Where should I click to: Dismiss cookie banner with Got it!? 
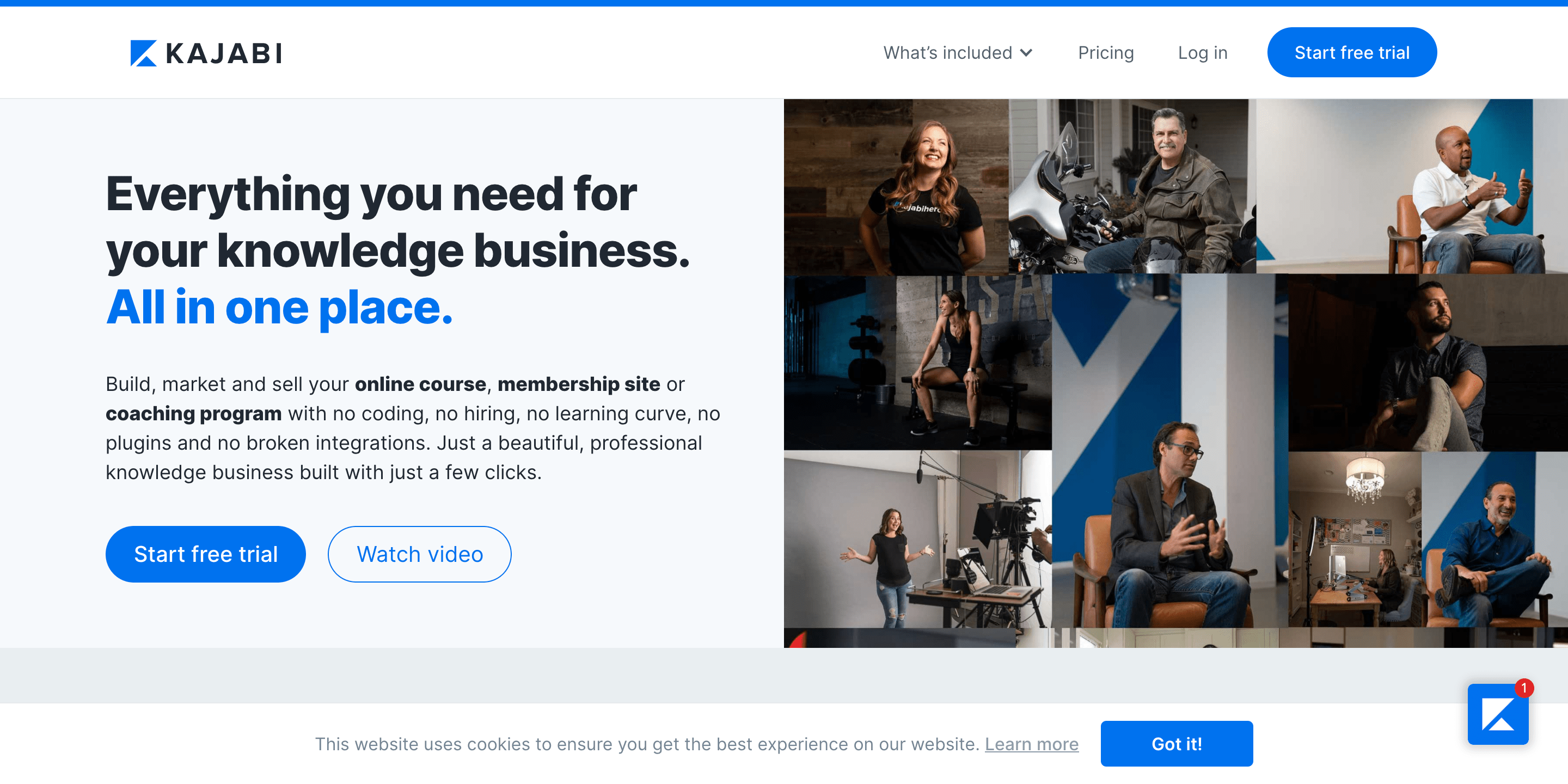[x=1177, y=743]
